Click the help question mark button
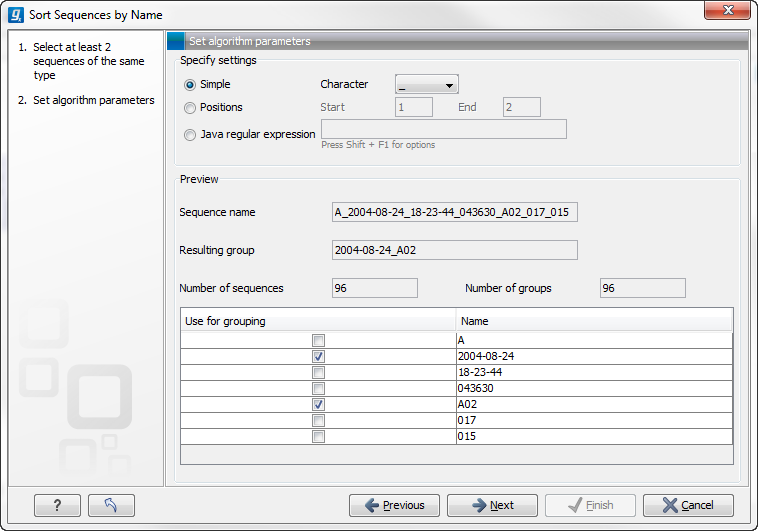 (56, 505)
